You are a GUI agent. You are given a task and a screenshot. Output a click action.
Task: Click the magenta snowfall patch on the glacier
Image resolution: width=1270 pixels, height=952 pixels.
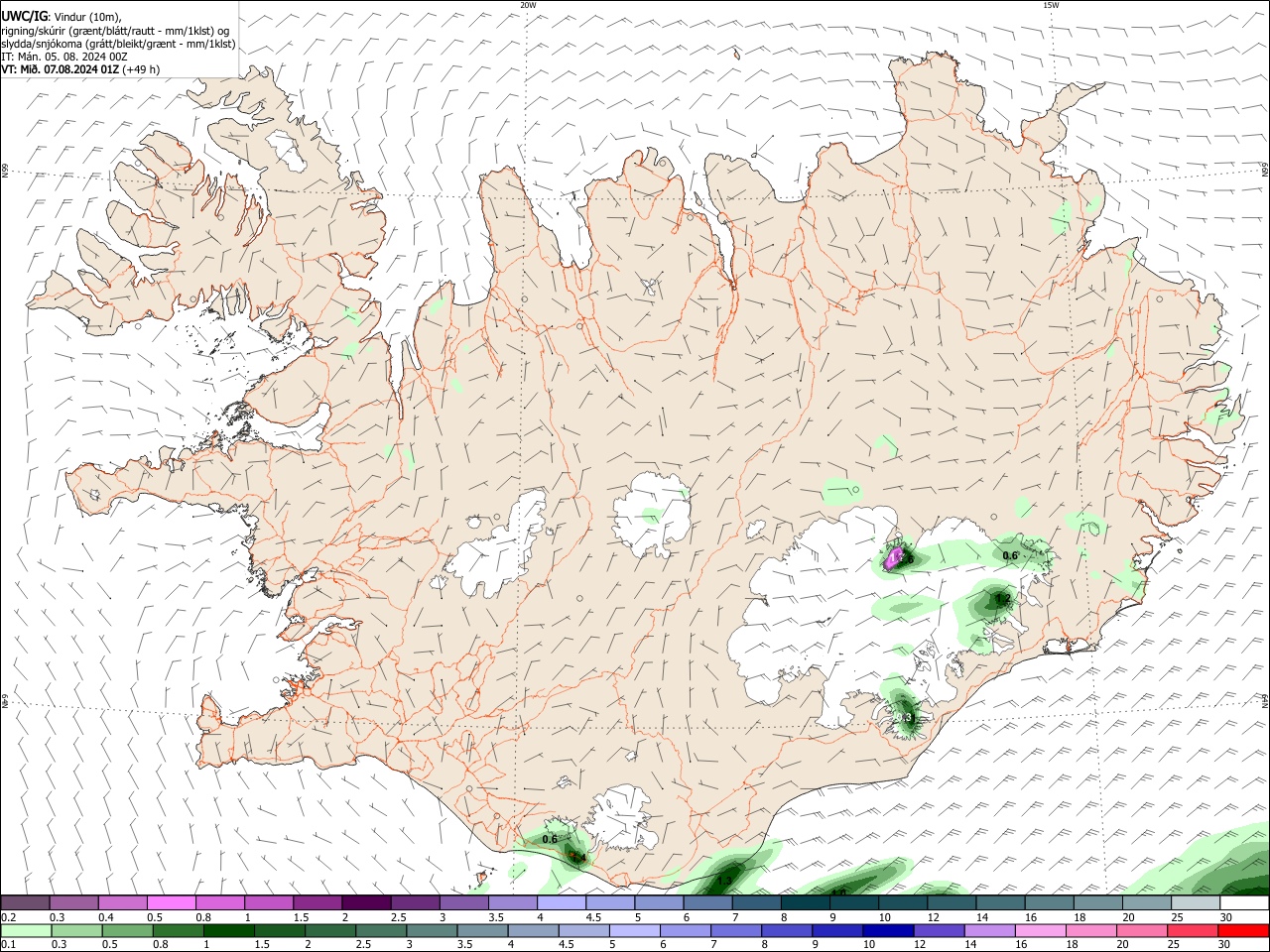click(x=895, y=557)
